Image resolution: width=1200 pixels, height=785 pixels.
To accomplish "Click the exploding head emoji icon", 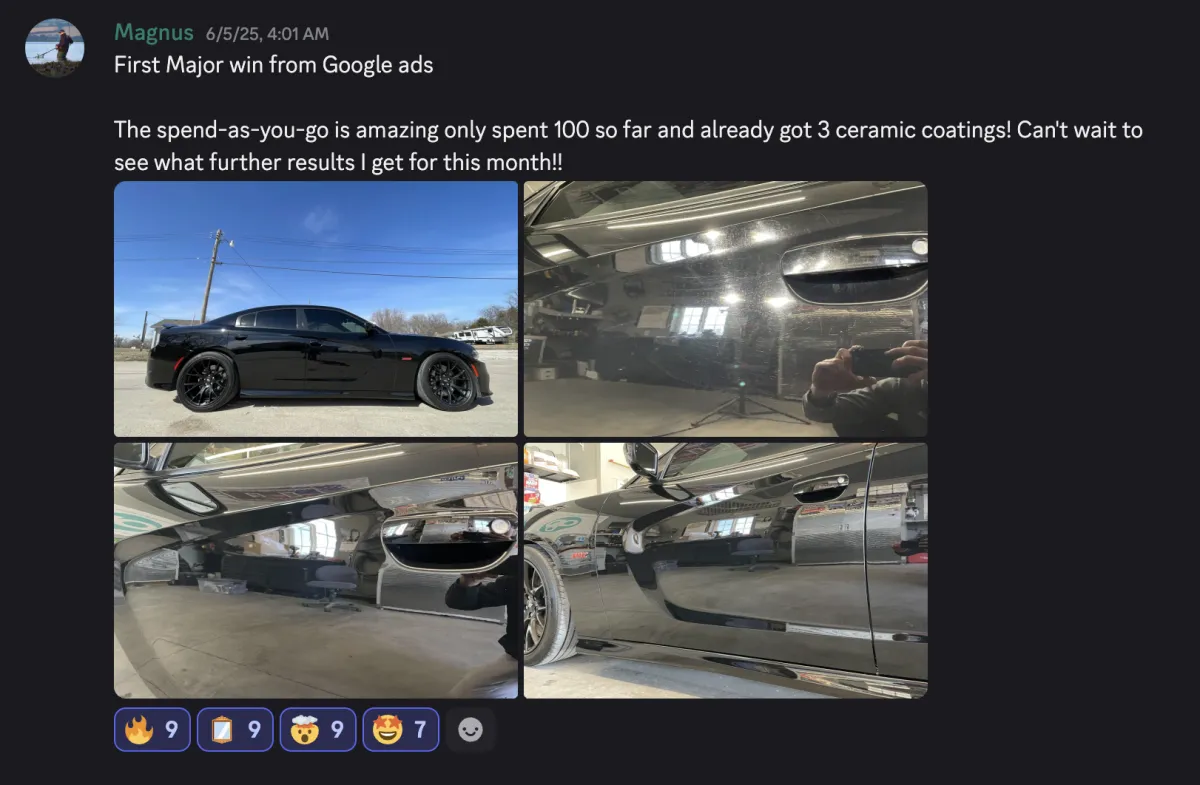I will (304, 730).
